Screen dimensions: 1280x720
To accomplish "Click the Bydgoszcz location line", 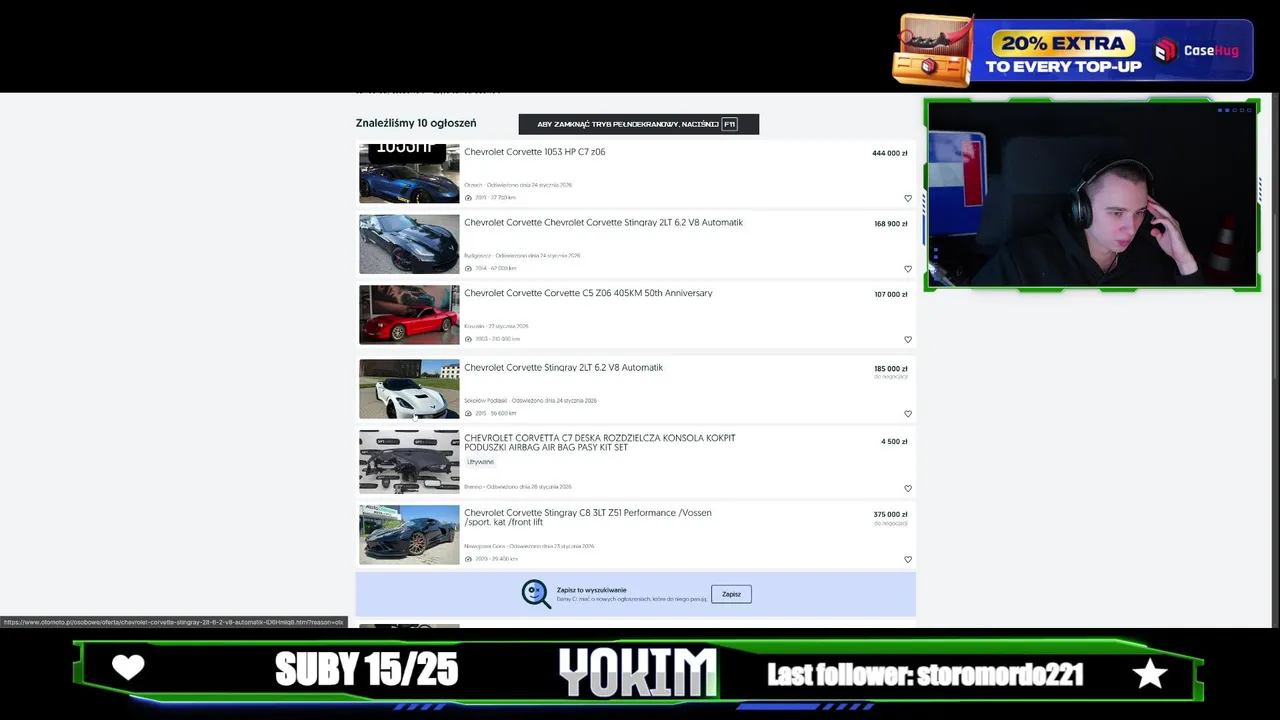I will click(521, 256).
